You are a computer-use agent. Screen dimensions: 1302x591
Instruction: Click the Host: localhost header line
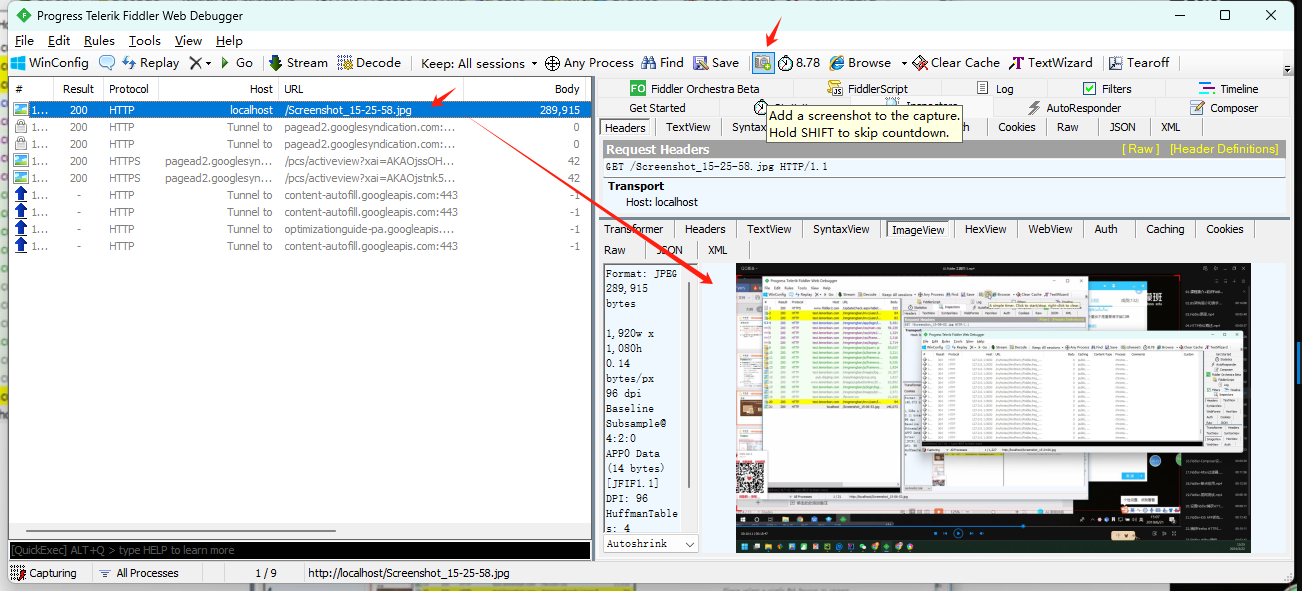(x=662, y=202)
